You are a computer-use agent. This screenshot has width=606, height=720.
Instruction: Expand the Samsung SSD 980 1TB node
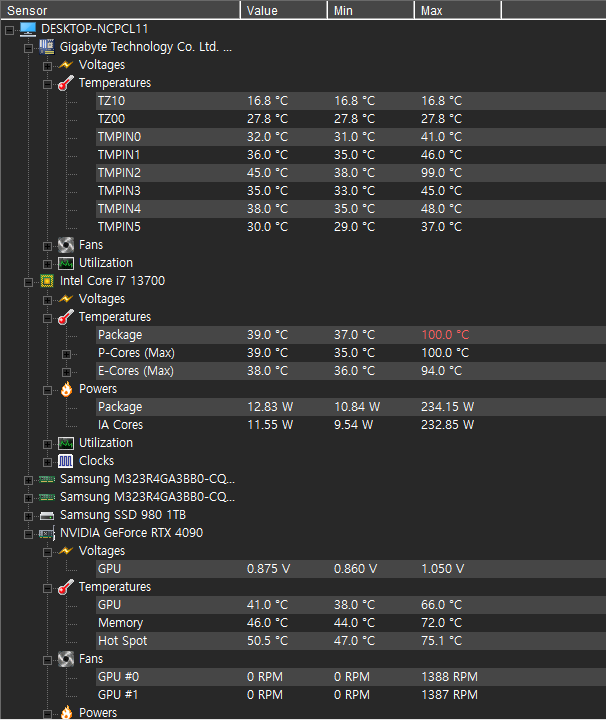point(28,517)
